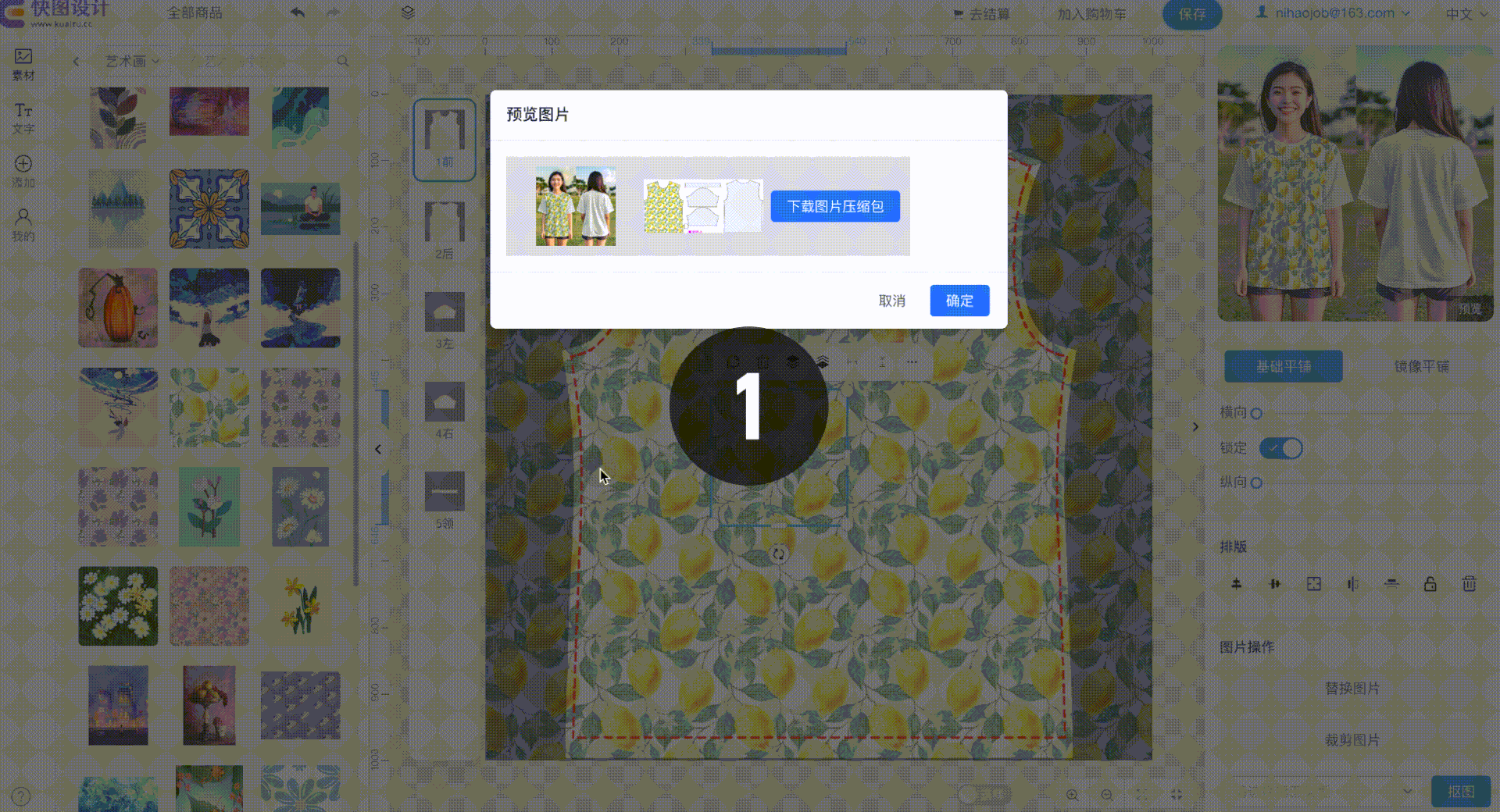Screen dimensions: 1500x812
Task: Toggle the 锁定 lock switch
Action: pyautogui.click(x=1281, y=448)
